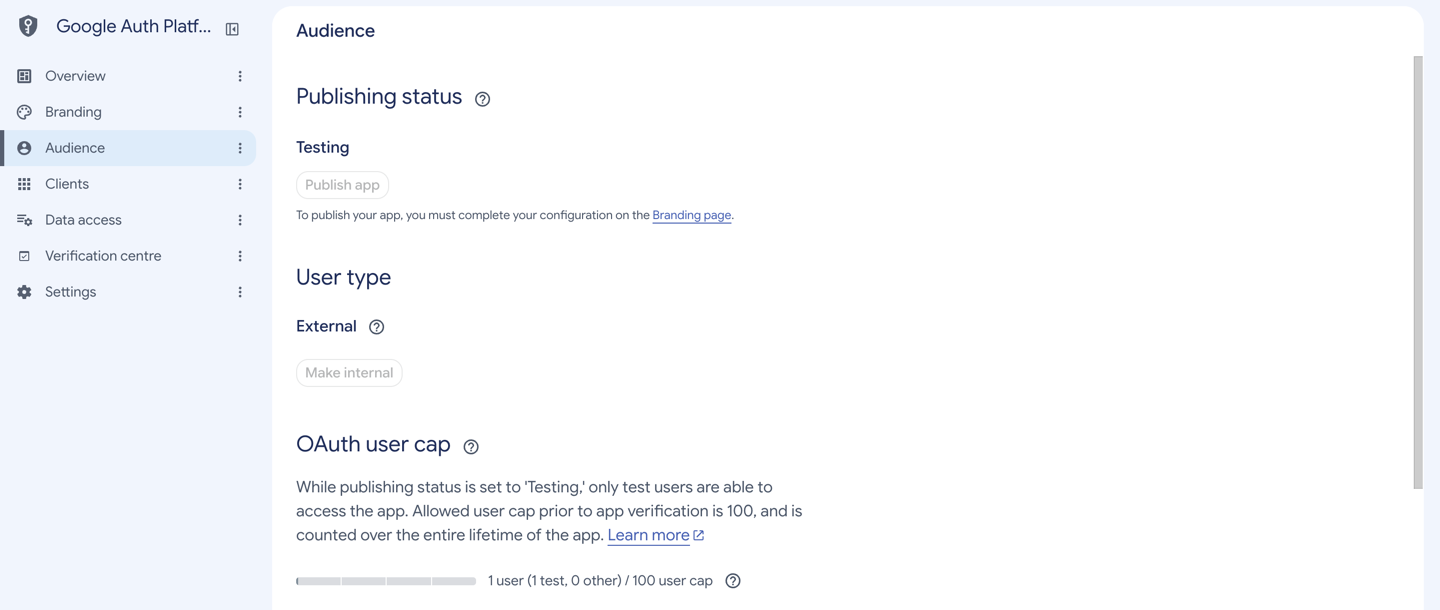This screenshot has width=1440, height=610.
Task: Follow the Branding page link
Action: click(692, 215)
